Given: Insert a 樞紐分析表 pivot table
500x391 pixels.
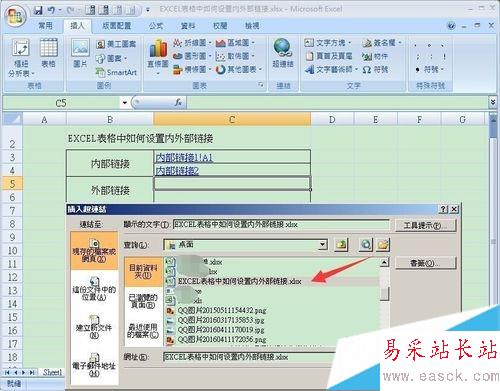Looking at the screenshot, I should (x=21, y=58).
